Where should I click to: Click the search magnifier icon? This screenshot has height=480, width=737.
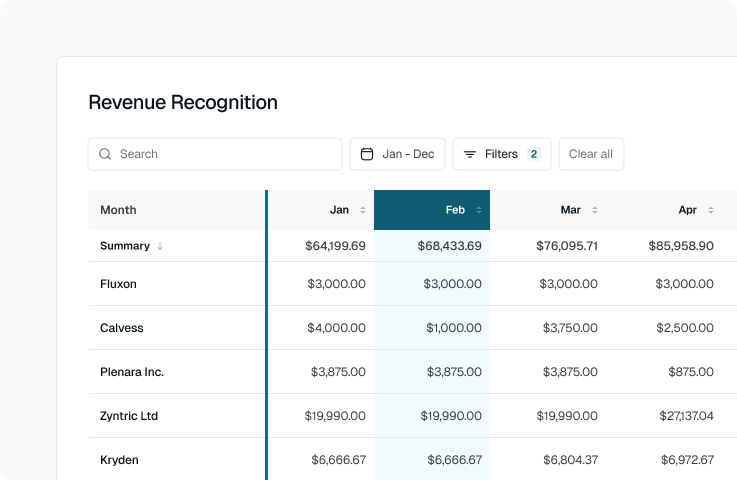(x=105, y=154)
